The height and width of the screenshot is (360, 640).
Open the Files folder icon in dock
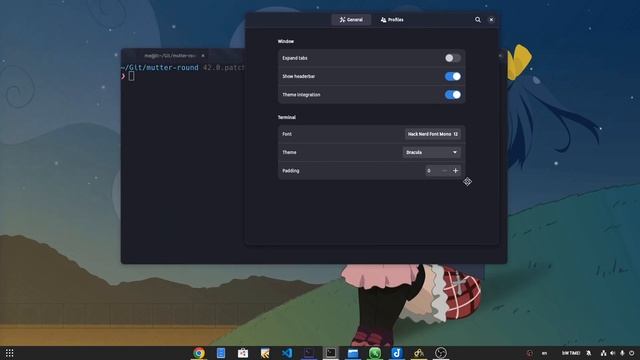[353, 353]
